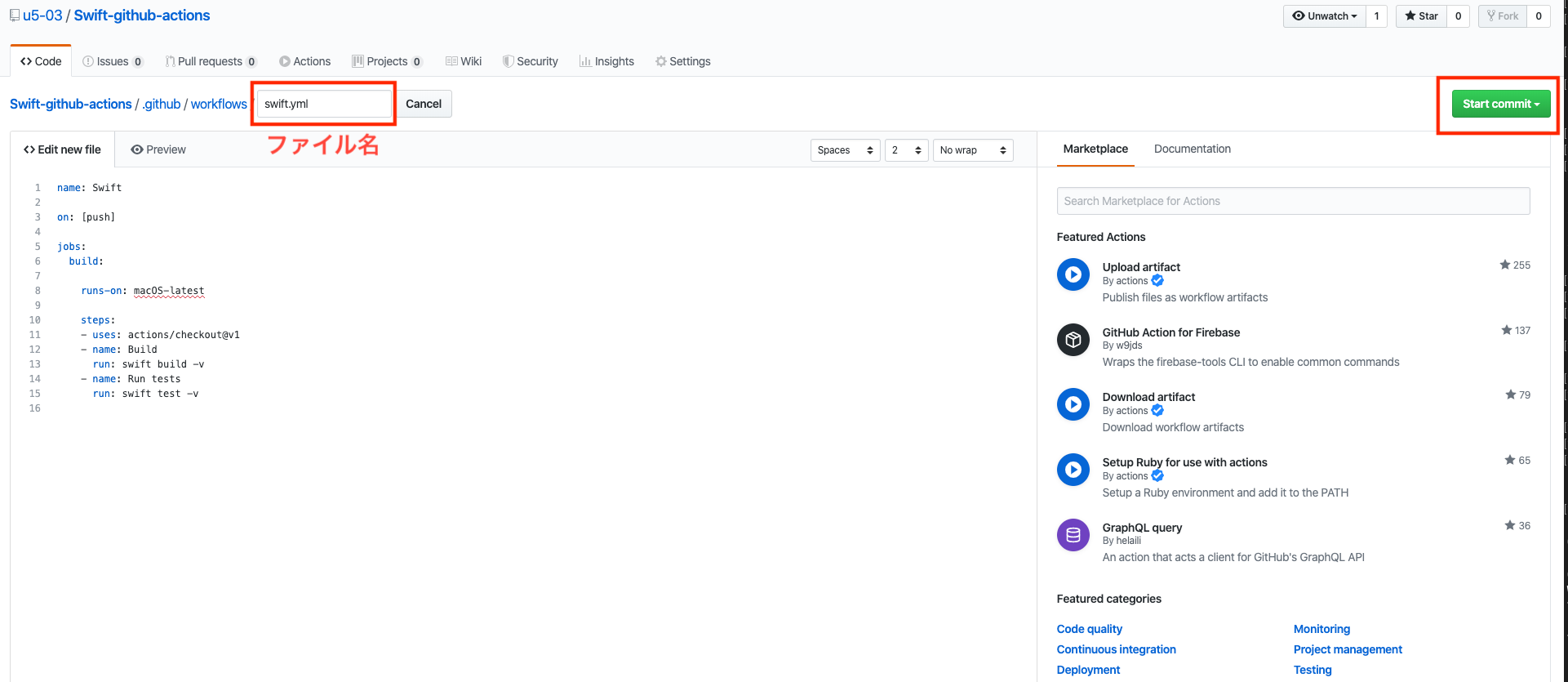Click the Download artifact action icon
Image resolution: width=1568 pixels, height=682 pixels.
click(x=1073, y=404)
